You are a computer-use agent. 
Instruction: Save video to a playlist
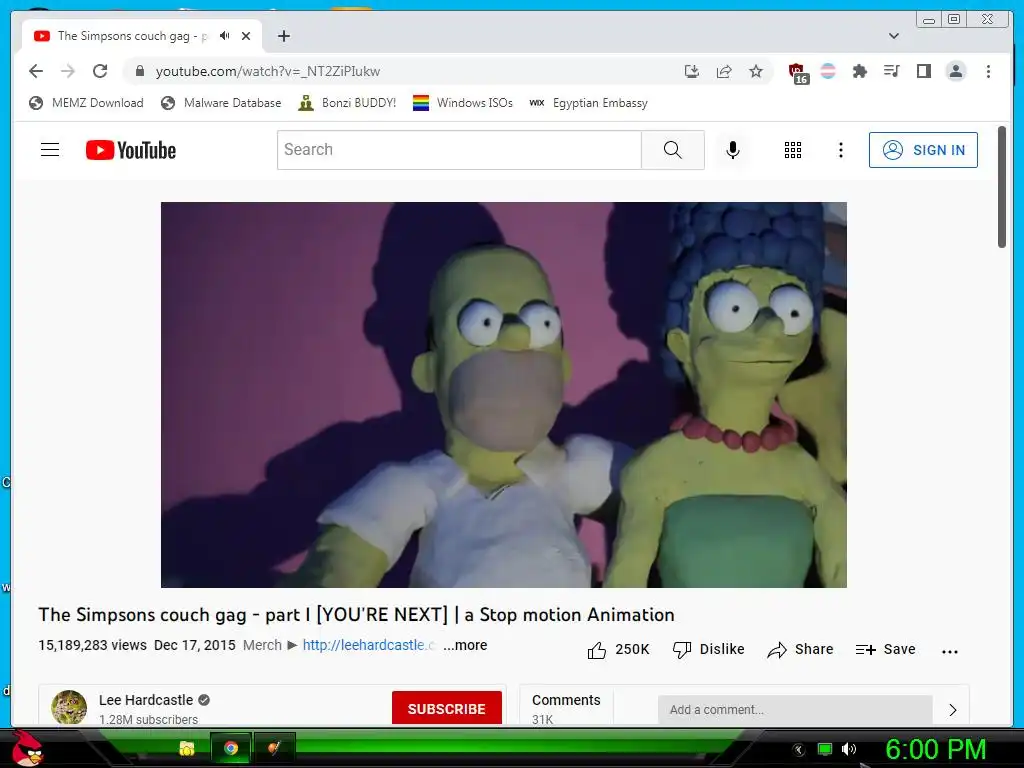click(885, 650)
